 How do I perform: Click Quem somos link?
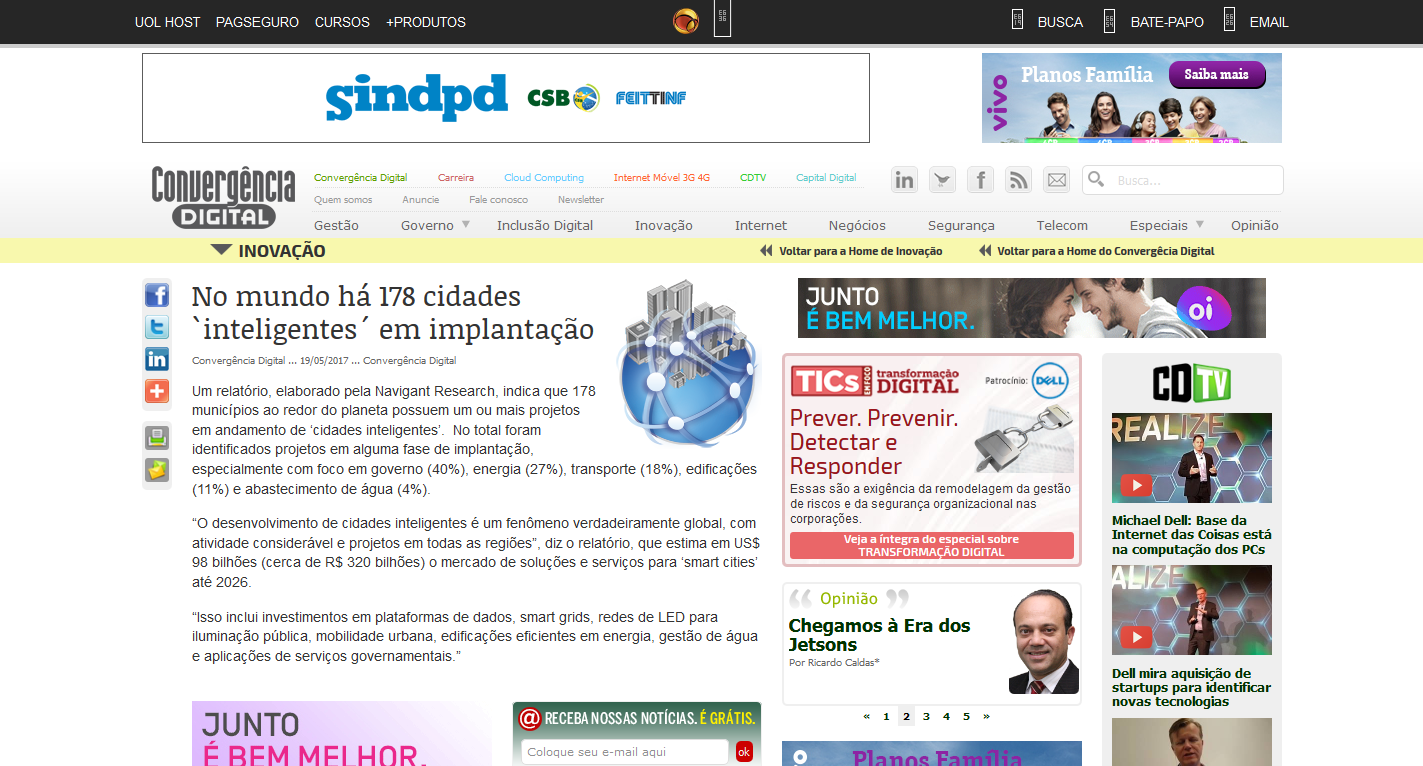click(x=343, y=200)
